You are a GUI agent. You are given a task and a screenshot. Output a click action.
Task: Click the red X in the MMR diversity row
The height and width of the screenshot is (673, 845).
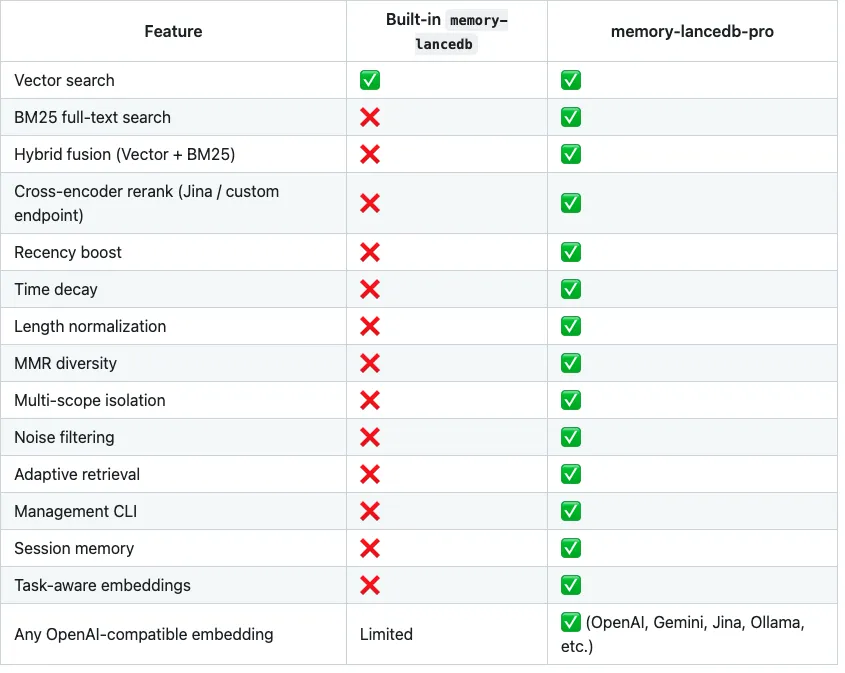coord(370,364)
